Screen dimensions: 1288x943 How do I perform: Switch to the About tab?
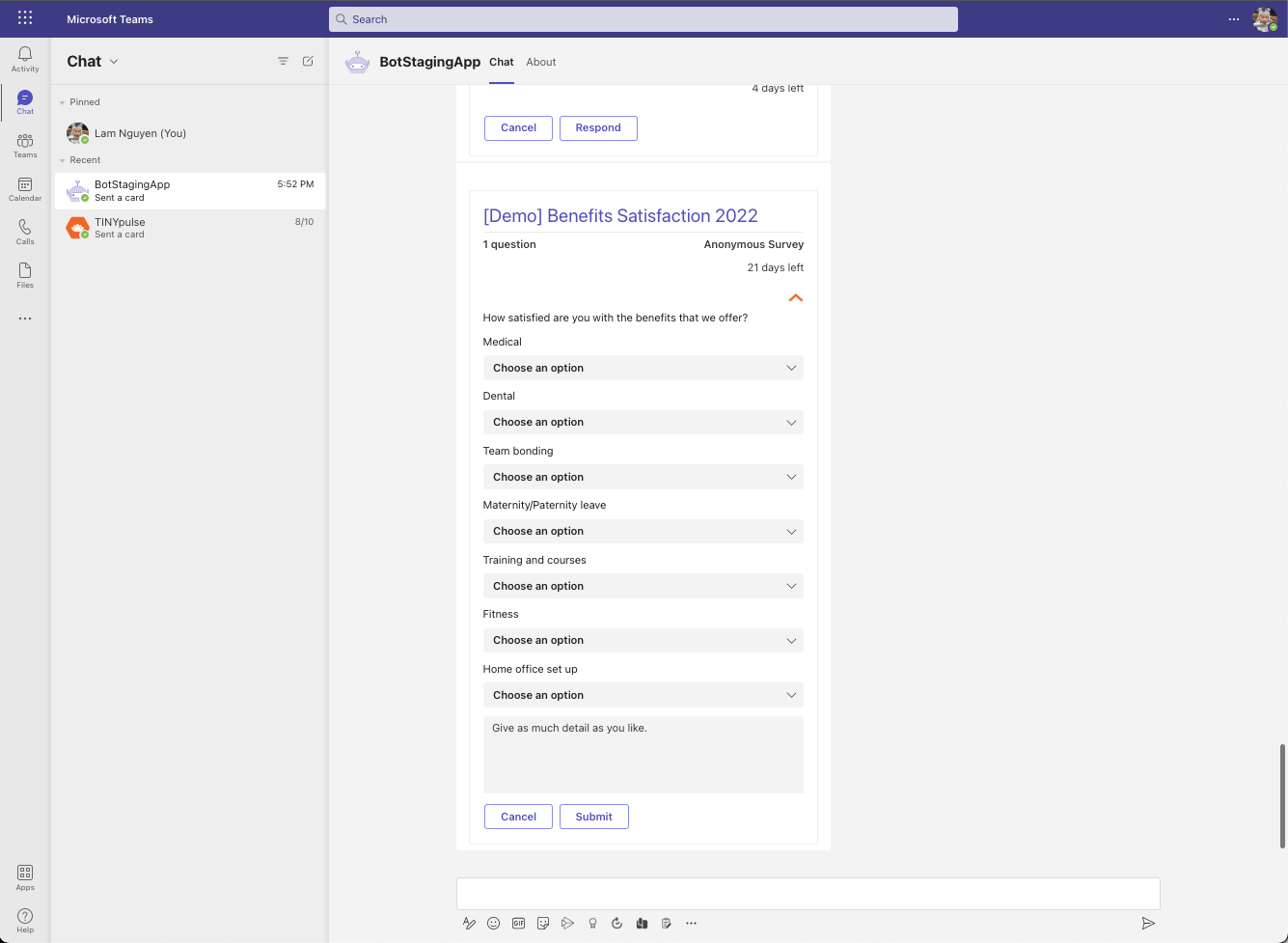(x=541, y=62)
